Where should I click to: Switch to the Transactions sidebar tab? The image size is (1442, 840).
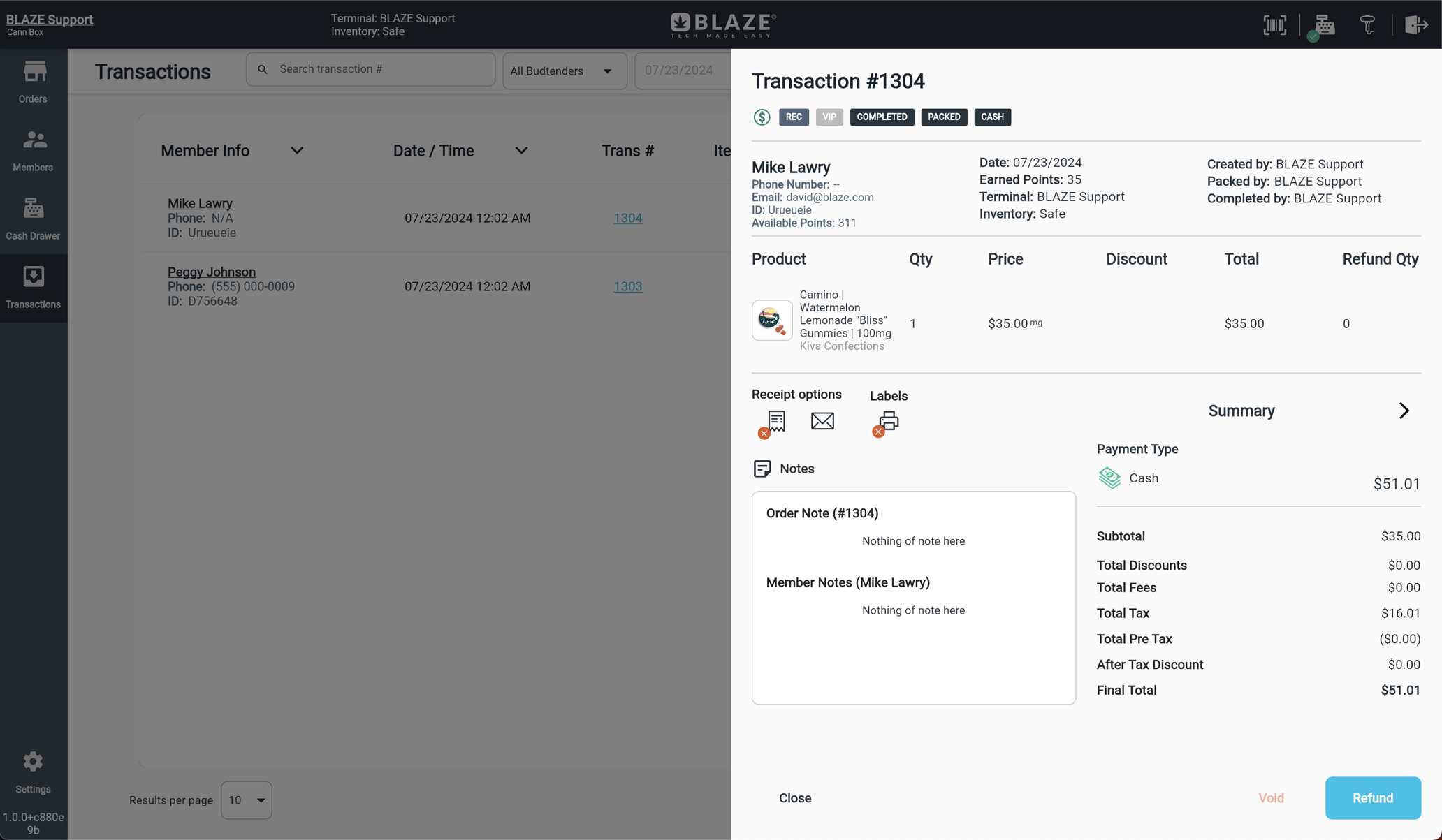pos(33,286)
